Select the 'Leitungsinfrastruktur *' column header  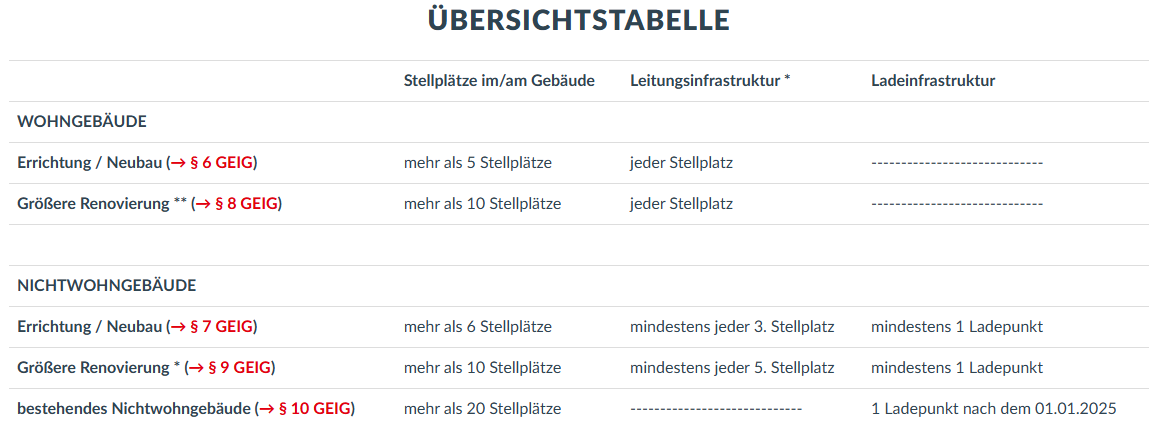click(710, 81)
